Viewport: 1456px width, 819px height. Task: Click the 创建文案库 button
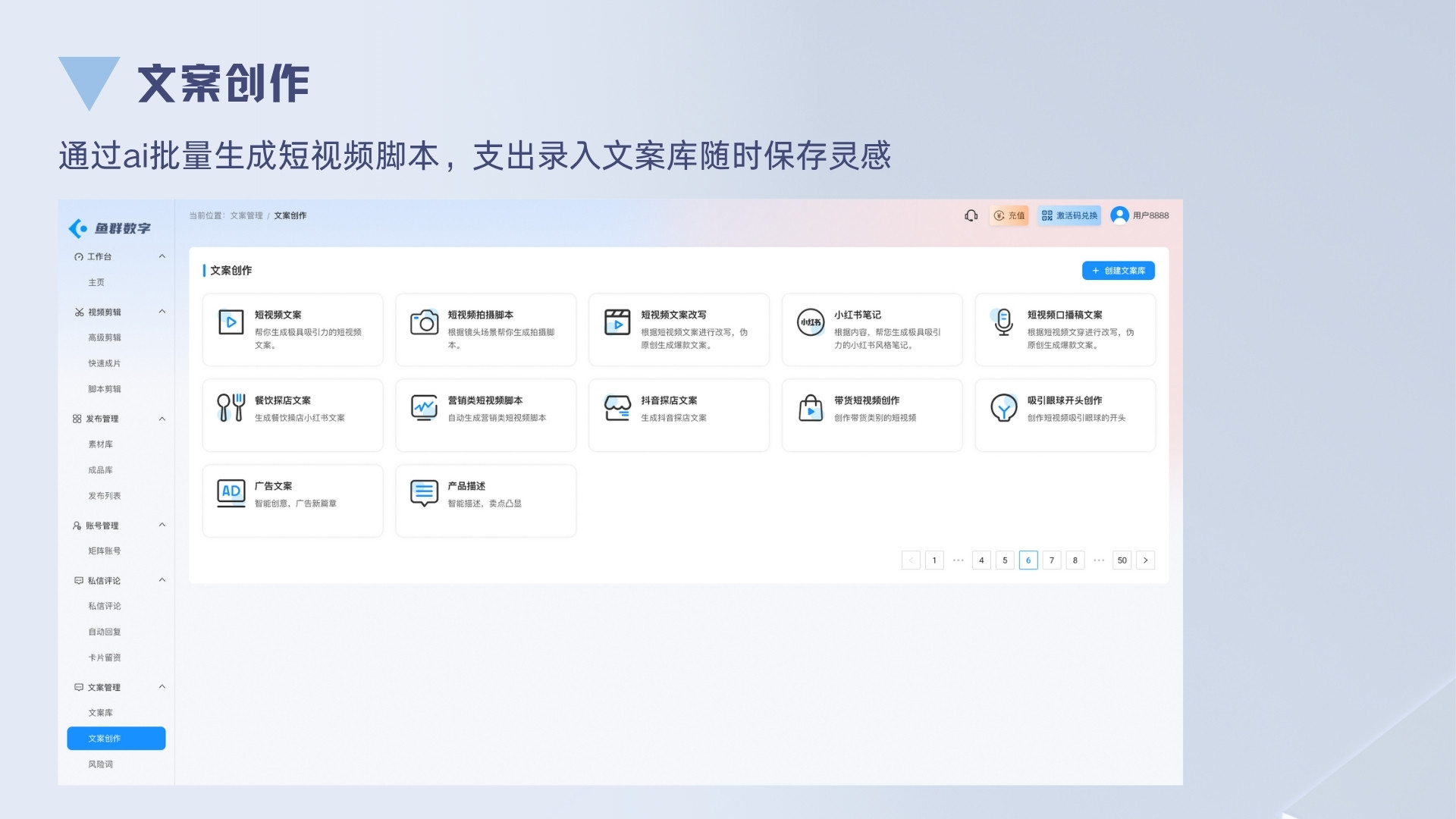(x=1118, y=271)
